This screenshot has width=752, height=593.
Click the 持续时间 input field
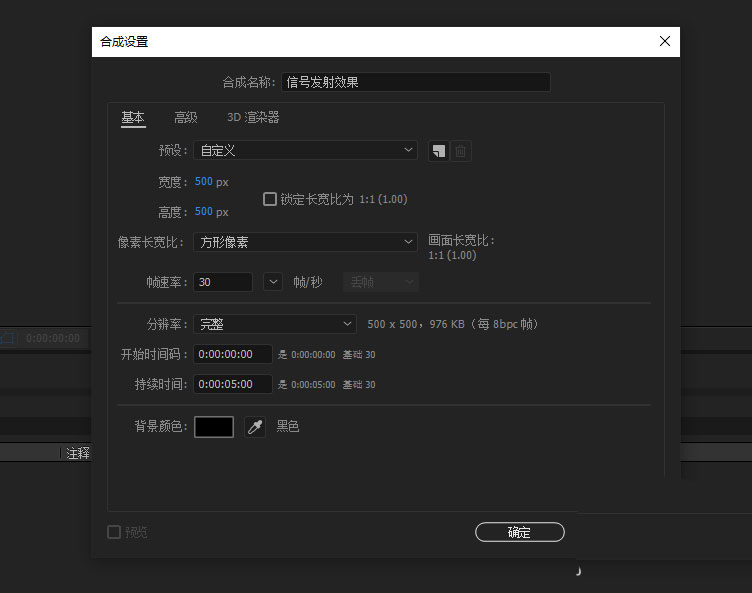tap(233, 384)
